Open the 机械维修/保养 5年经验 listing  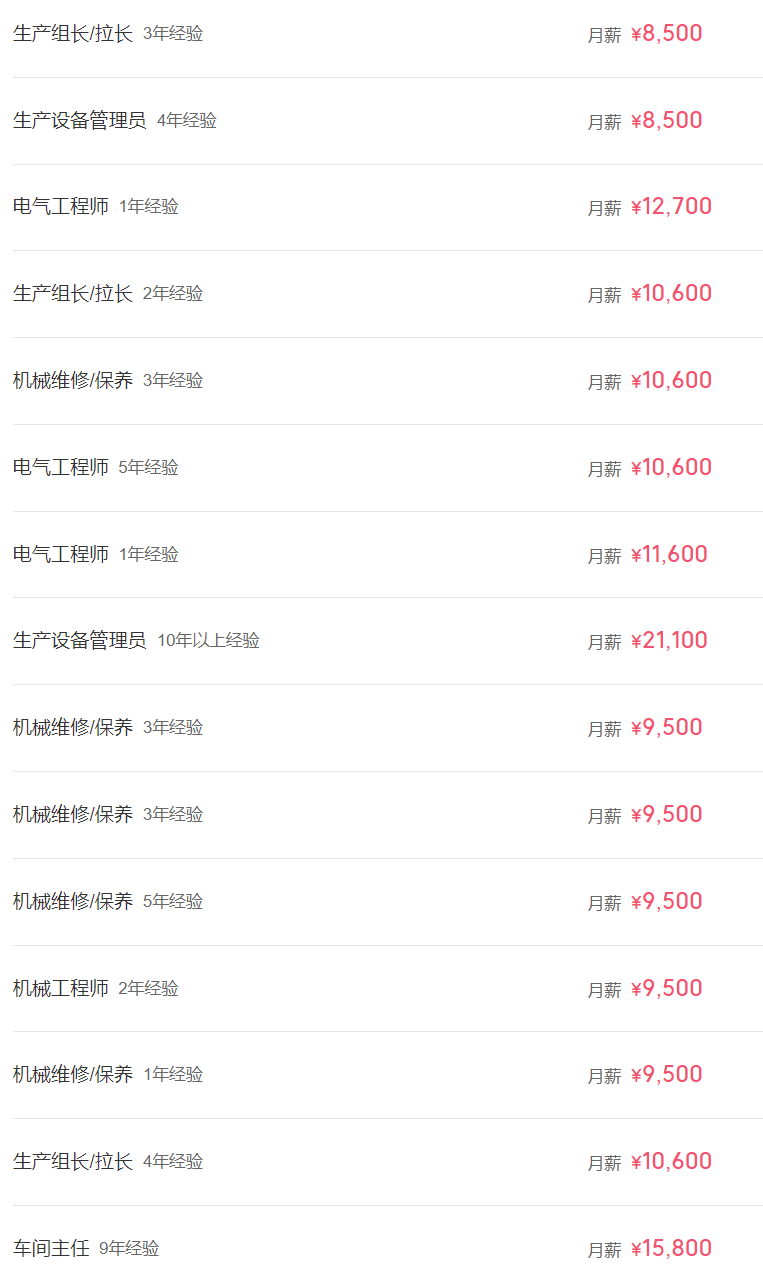pos(387,902)
